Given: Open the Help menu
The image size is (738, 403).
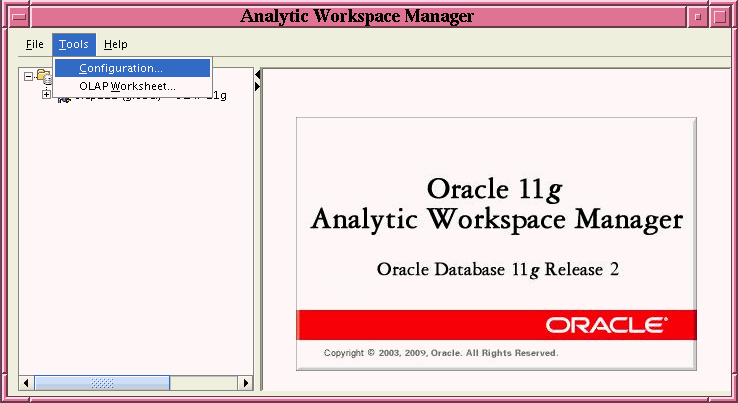Looking at the screenshot, I should pyautogui.click(x=116, y=44).
